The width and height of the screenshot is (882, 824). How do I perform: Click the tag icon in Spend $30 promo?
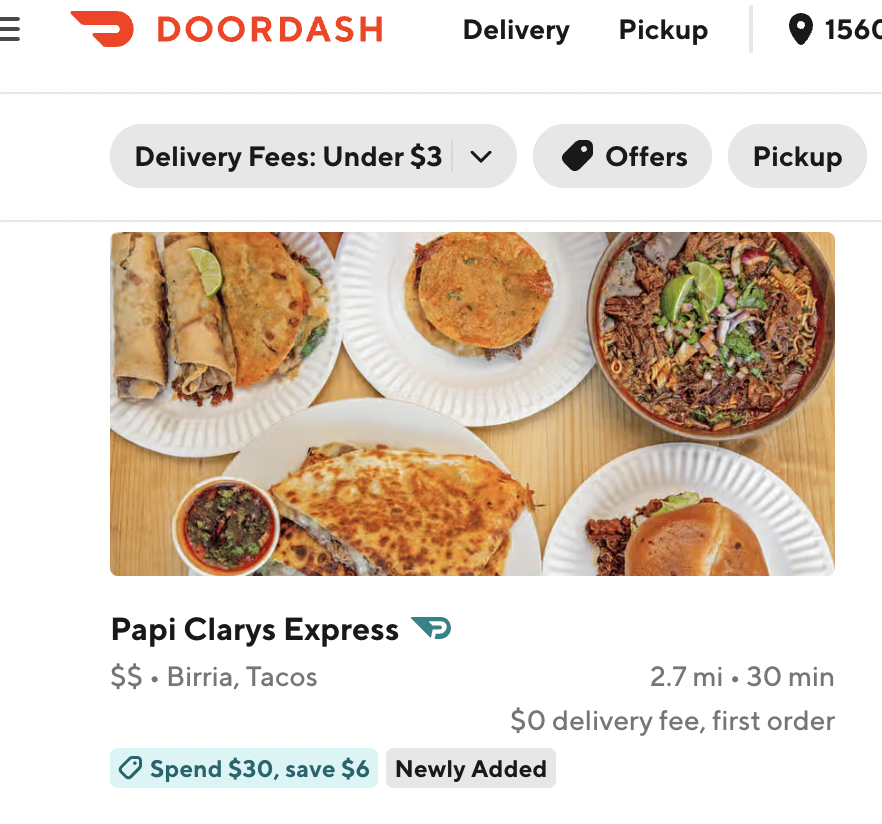click(x=130, y=768)
